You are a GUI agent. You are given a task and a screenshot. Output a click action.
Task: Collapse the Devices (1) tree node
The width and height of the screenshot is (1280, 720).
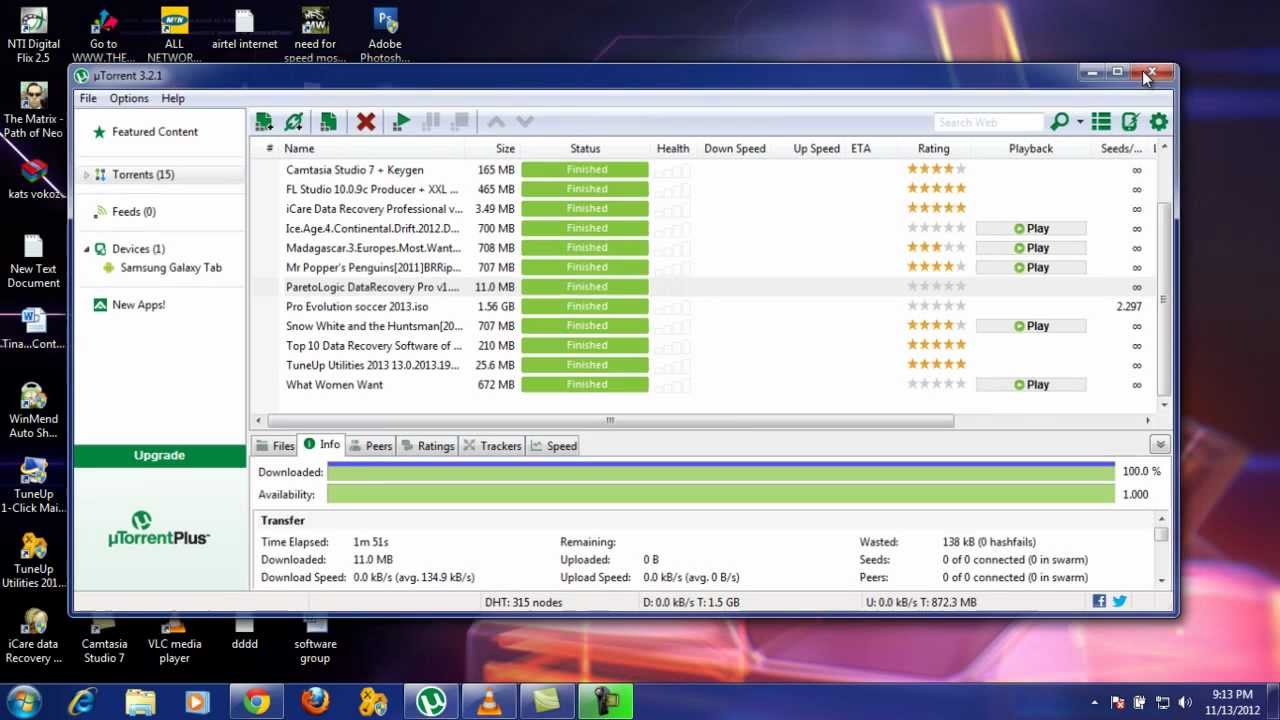(87, 249)
